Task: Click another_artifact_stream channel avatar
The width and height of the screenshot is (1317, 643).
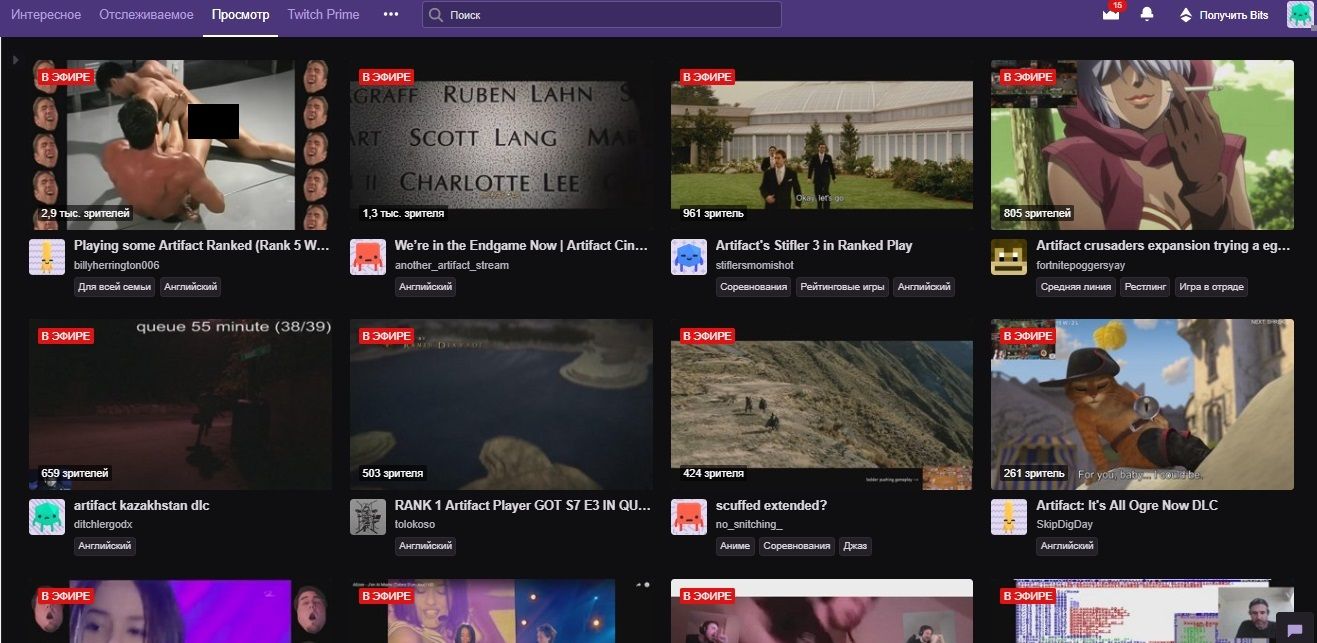Action: tap(368, 257)
